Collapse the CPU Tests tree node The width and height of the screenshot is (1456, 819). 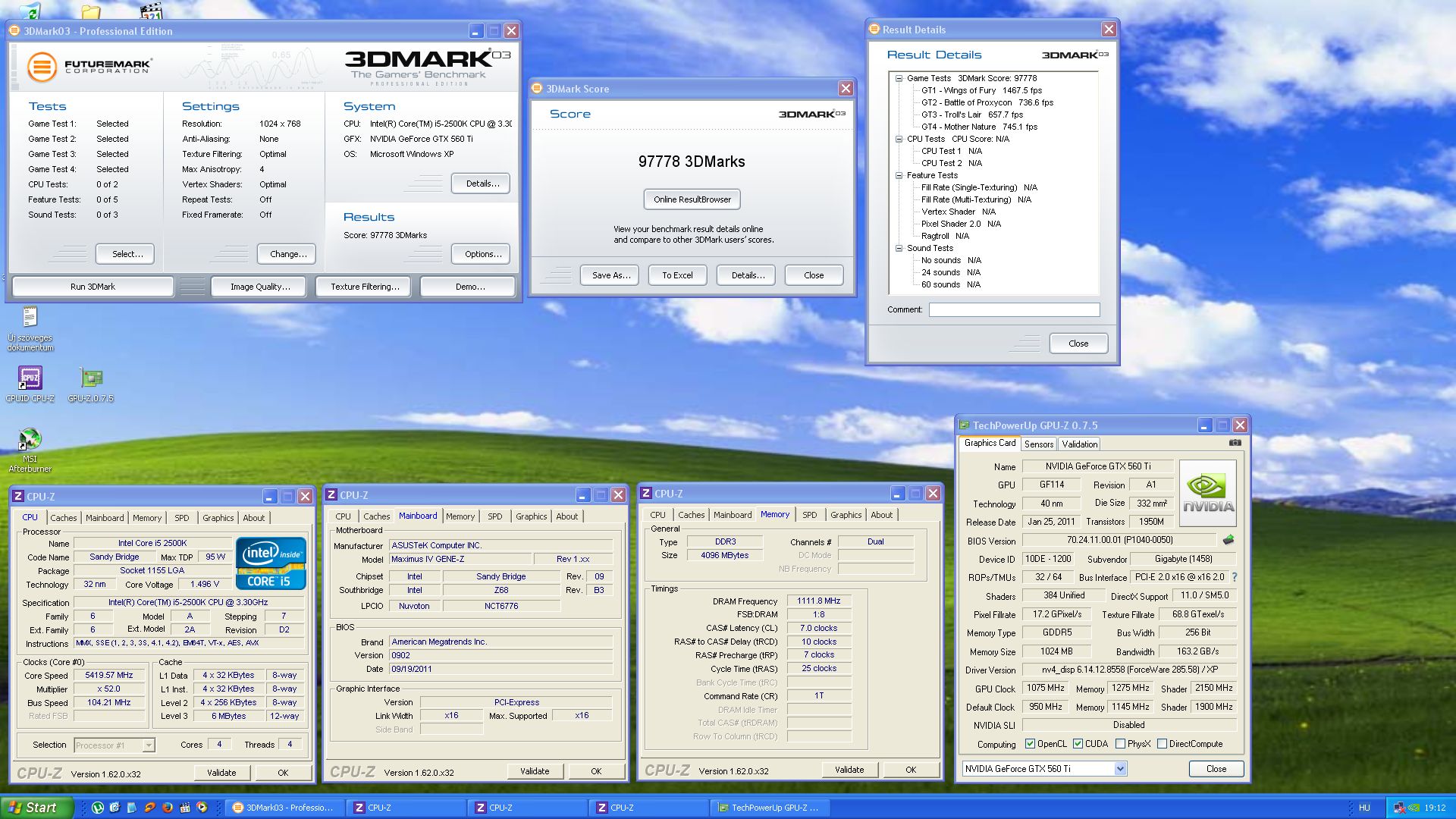click(899, 139)
